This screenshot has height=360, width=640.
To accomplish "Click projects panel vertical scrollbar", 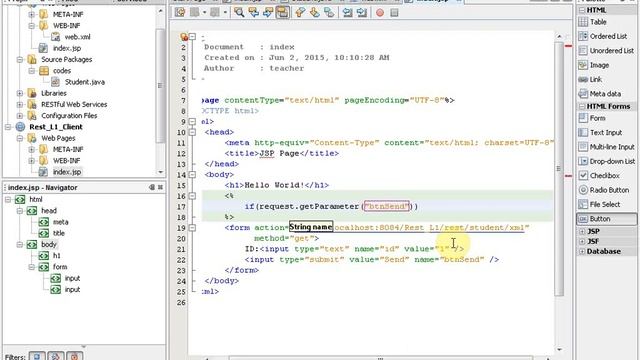I will click(160, 85).
